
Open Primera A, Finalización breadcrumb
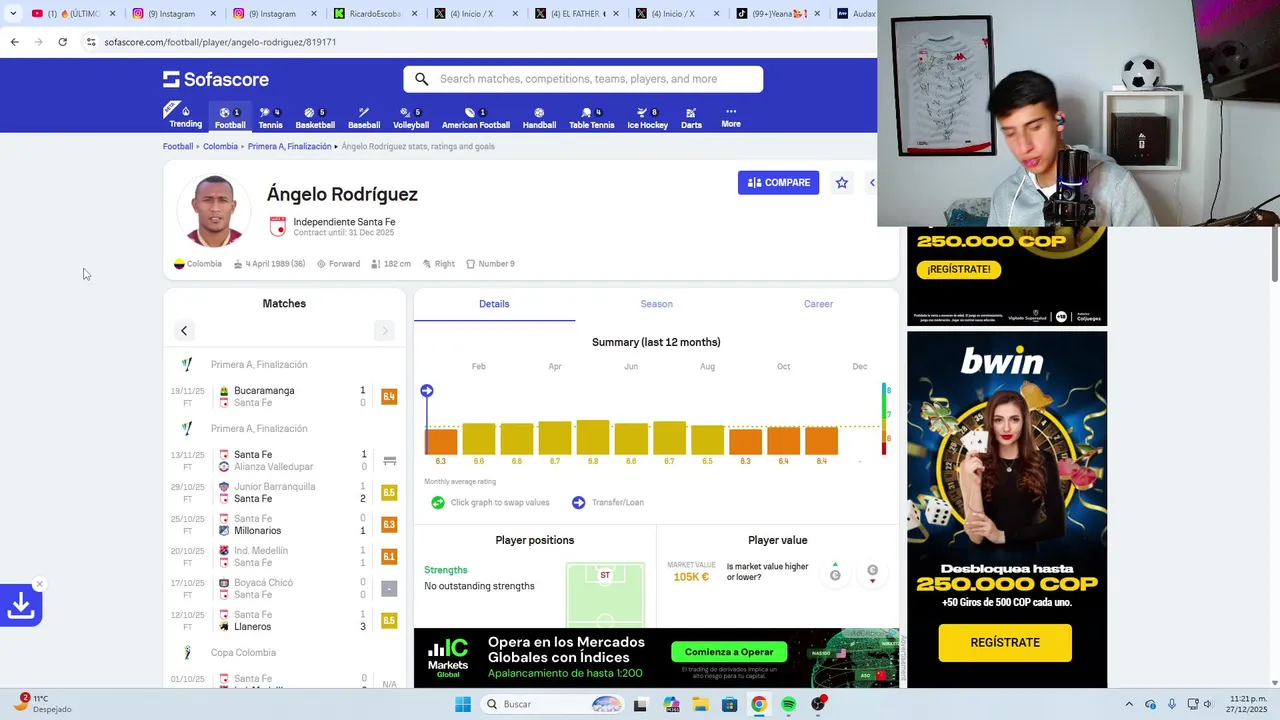click(x=289, y=146)
